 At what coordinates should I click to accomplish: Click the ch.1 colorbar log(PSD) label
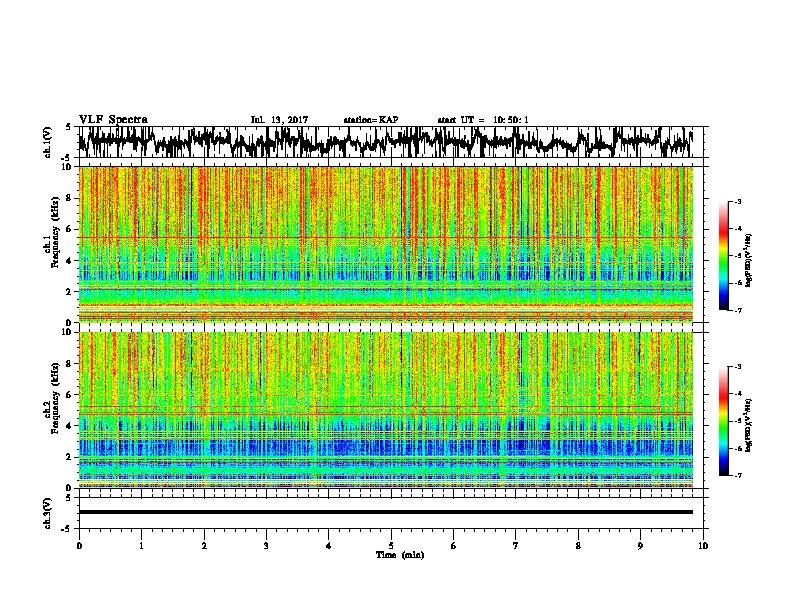pos(748,260)
